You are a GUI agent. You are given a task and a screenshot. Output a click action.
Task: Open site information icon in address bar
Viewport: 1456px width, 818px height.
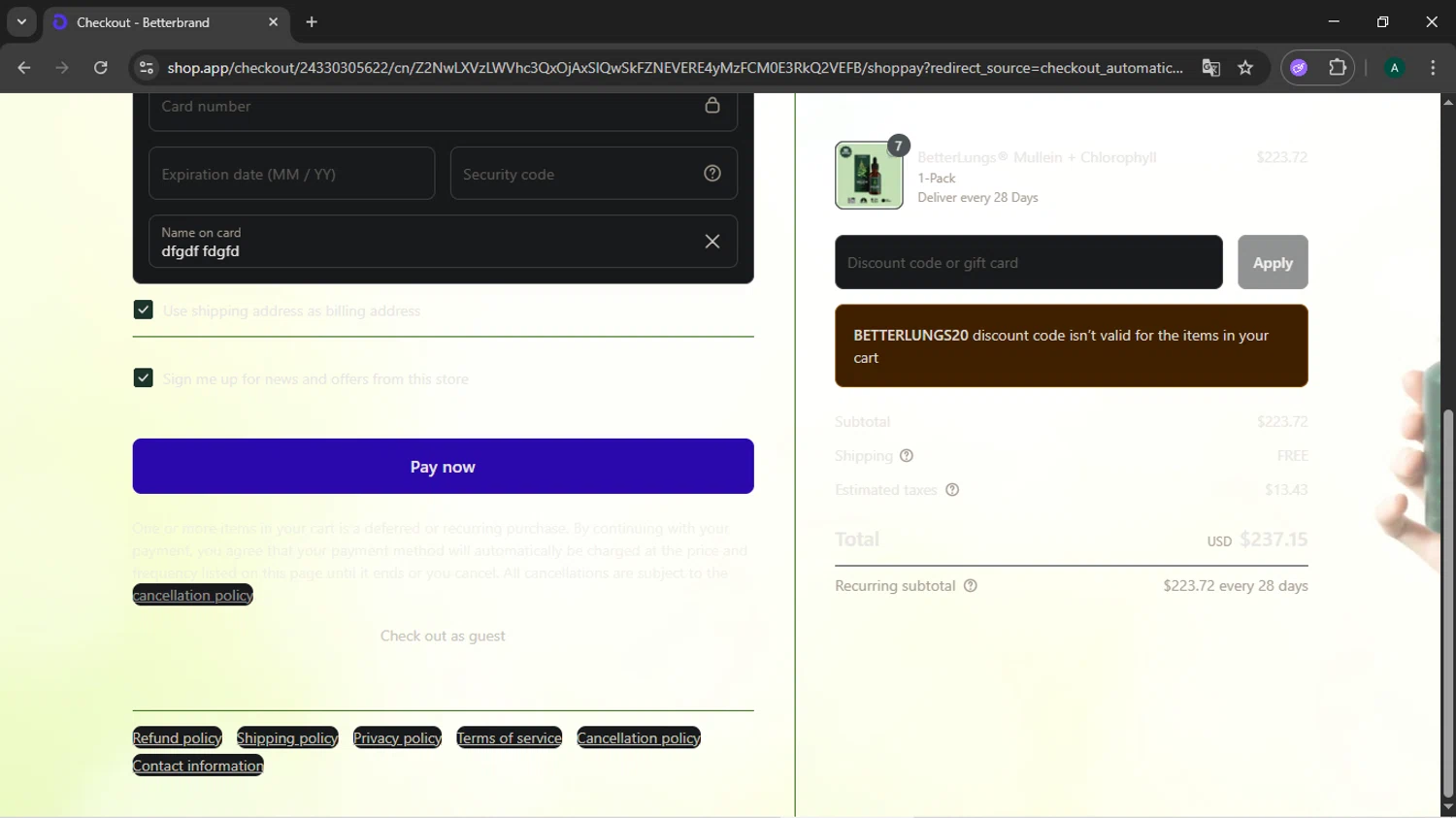tap(147, 68)
